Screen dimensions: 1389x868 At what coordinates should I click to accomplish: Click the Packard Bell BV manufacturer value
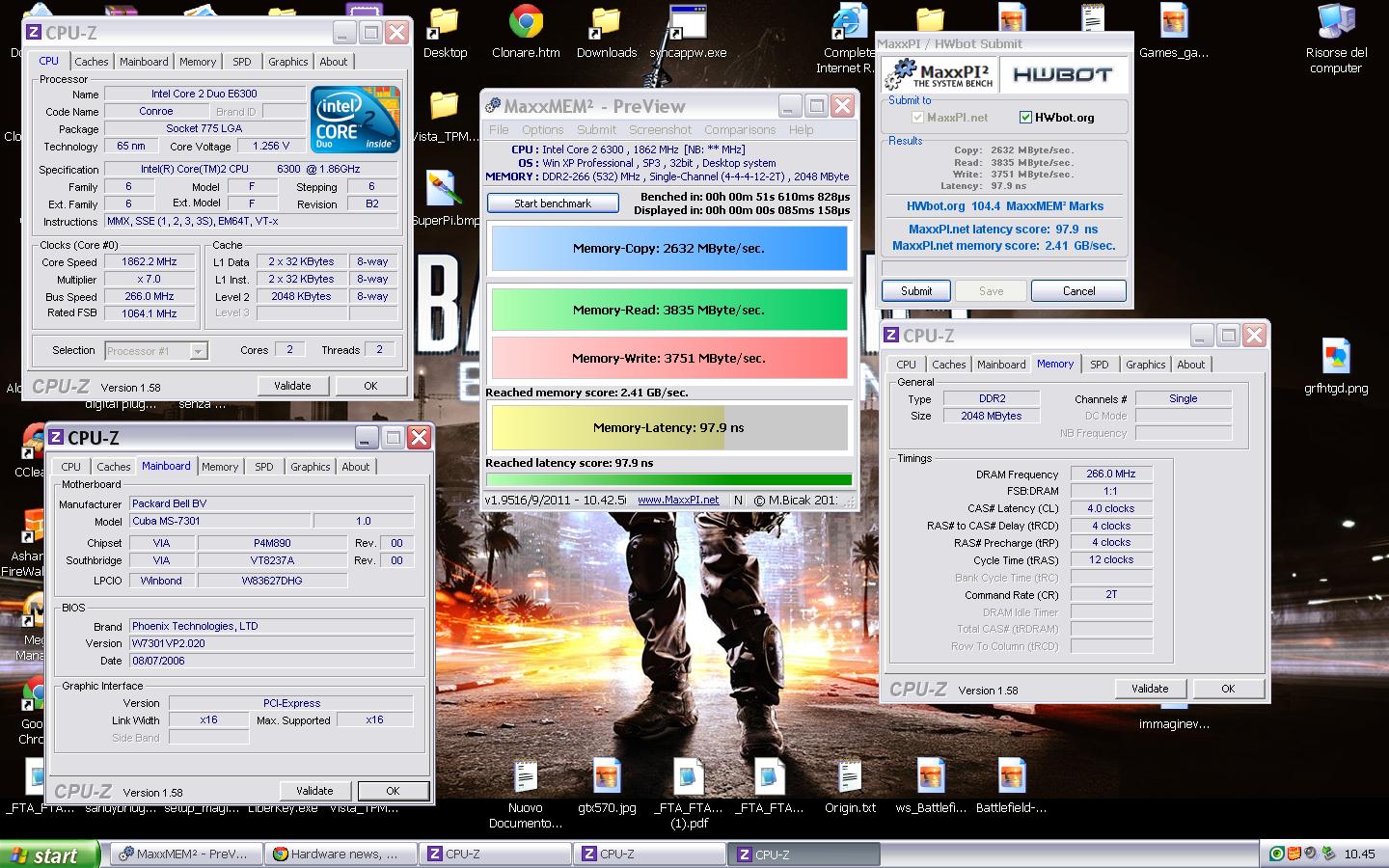coord(271,503)
